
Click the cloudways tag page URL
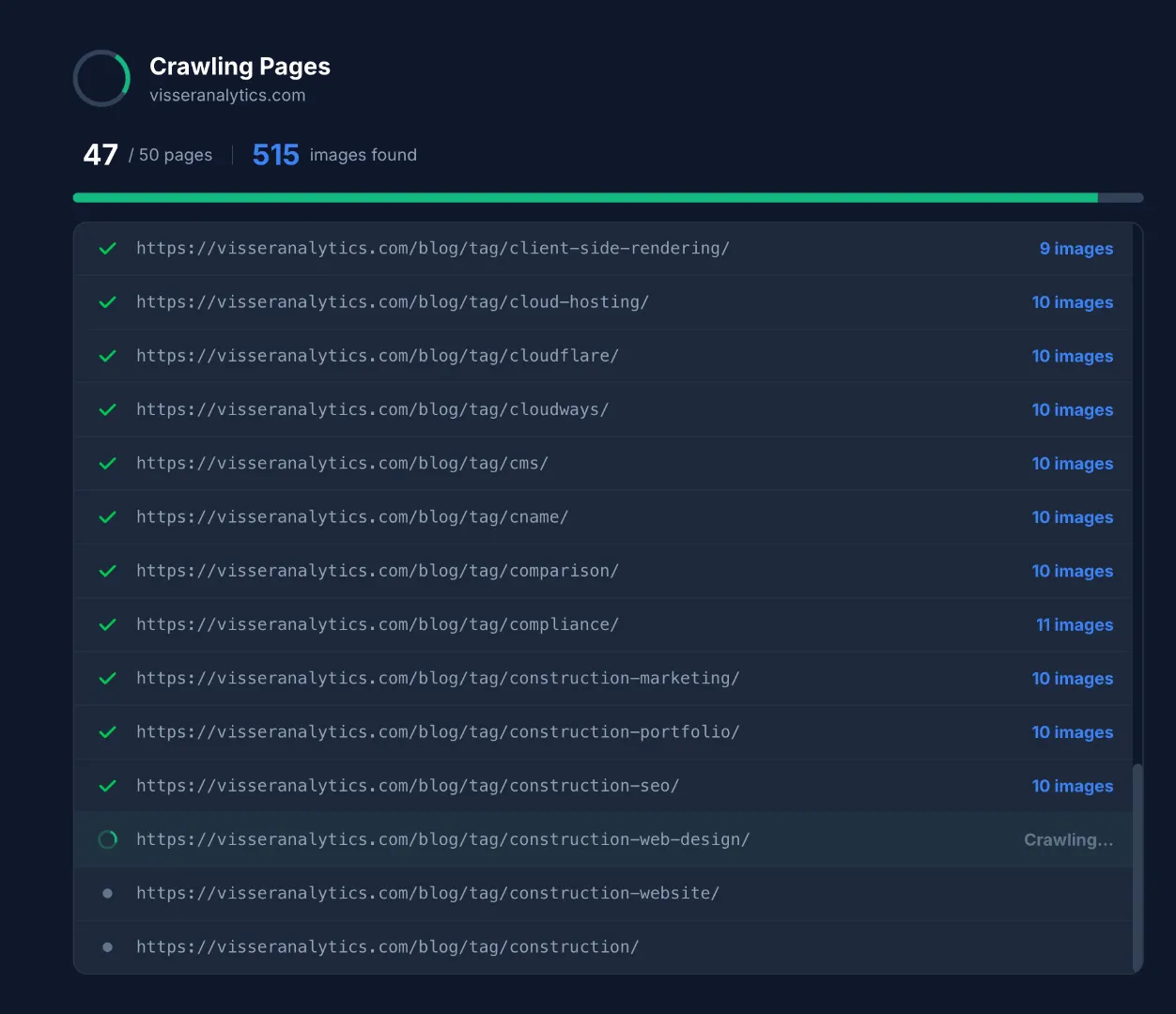pyautogui.click(x=372, y=409)
